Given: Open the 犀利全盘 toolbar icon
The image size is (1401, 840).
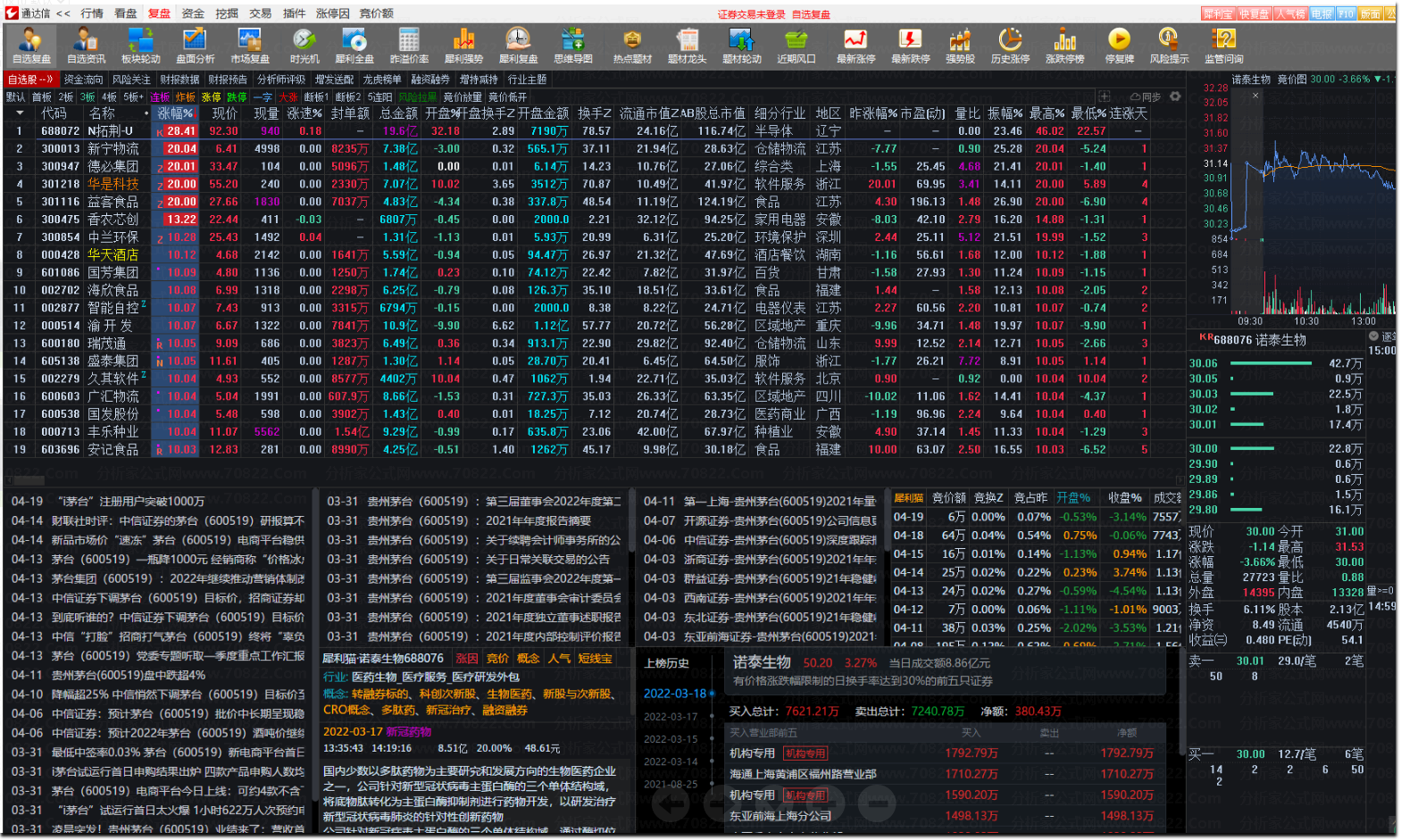Looking at the screenshot, I should point(354,46).
